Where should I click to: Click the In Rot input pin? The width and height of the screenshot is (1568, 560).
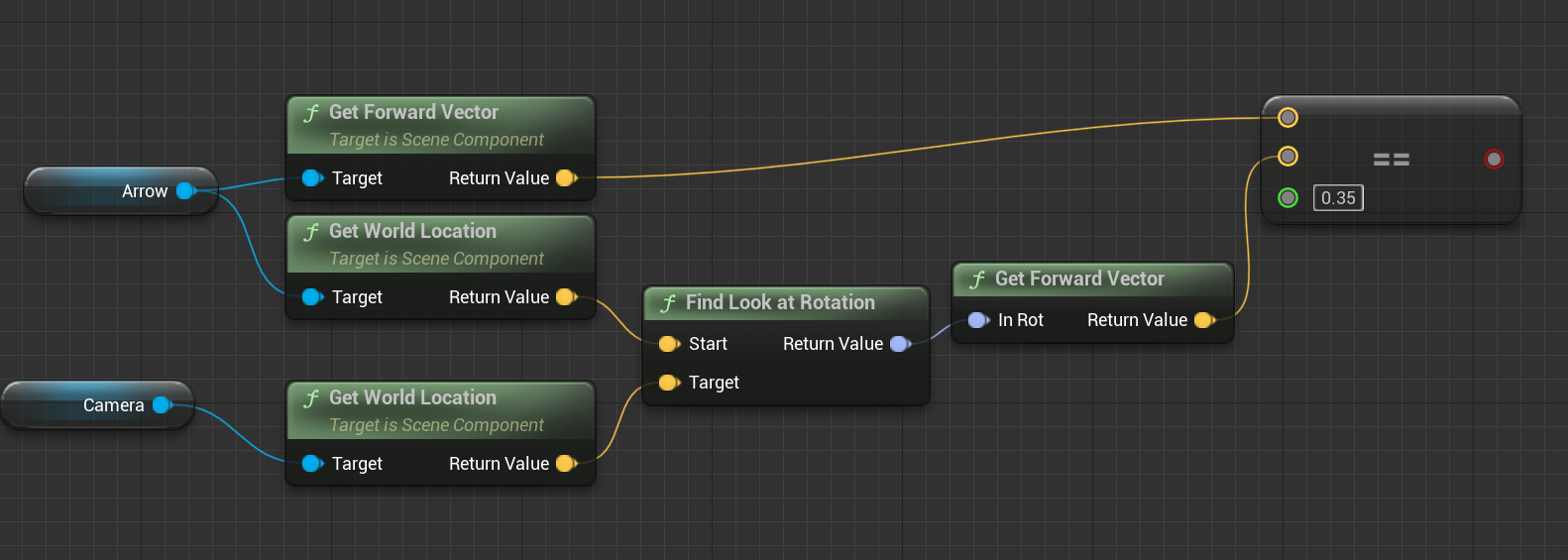(977, 320)
